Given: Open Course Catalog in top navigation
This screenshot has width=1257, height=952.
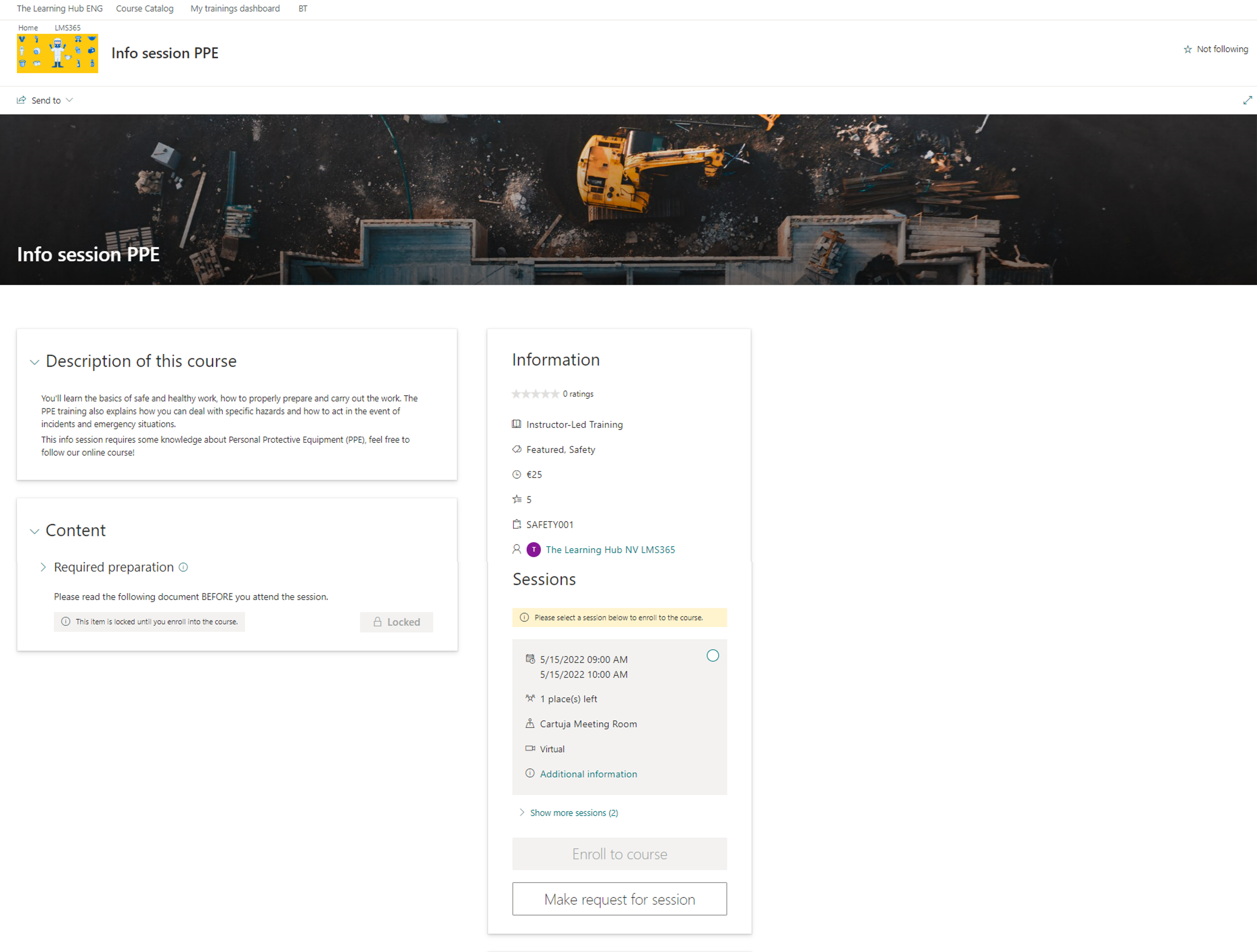Looking at the screenshot, I should click(x=144, y=9).
